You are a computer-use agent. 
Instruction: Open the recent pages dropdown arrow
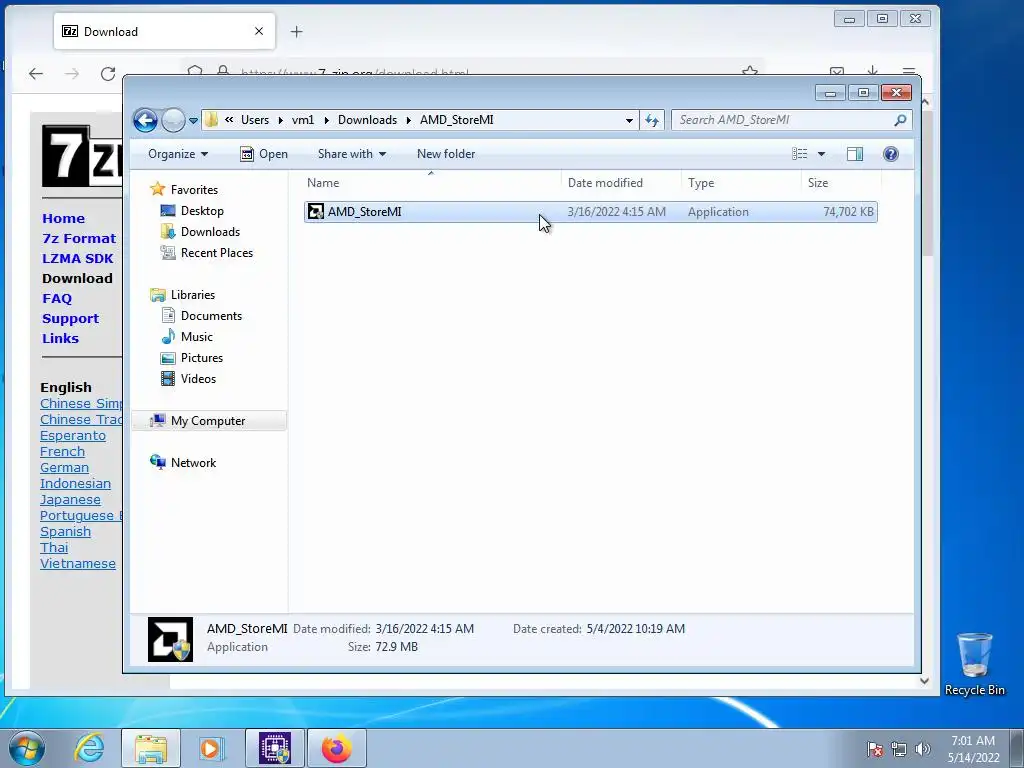[x=193, y=121]
